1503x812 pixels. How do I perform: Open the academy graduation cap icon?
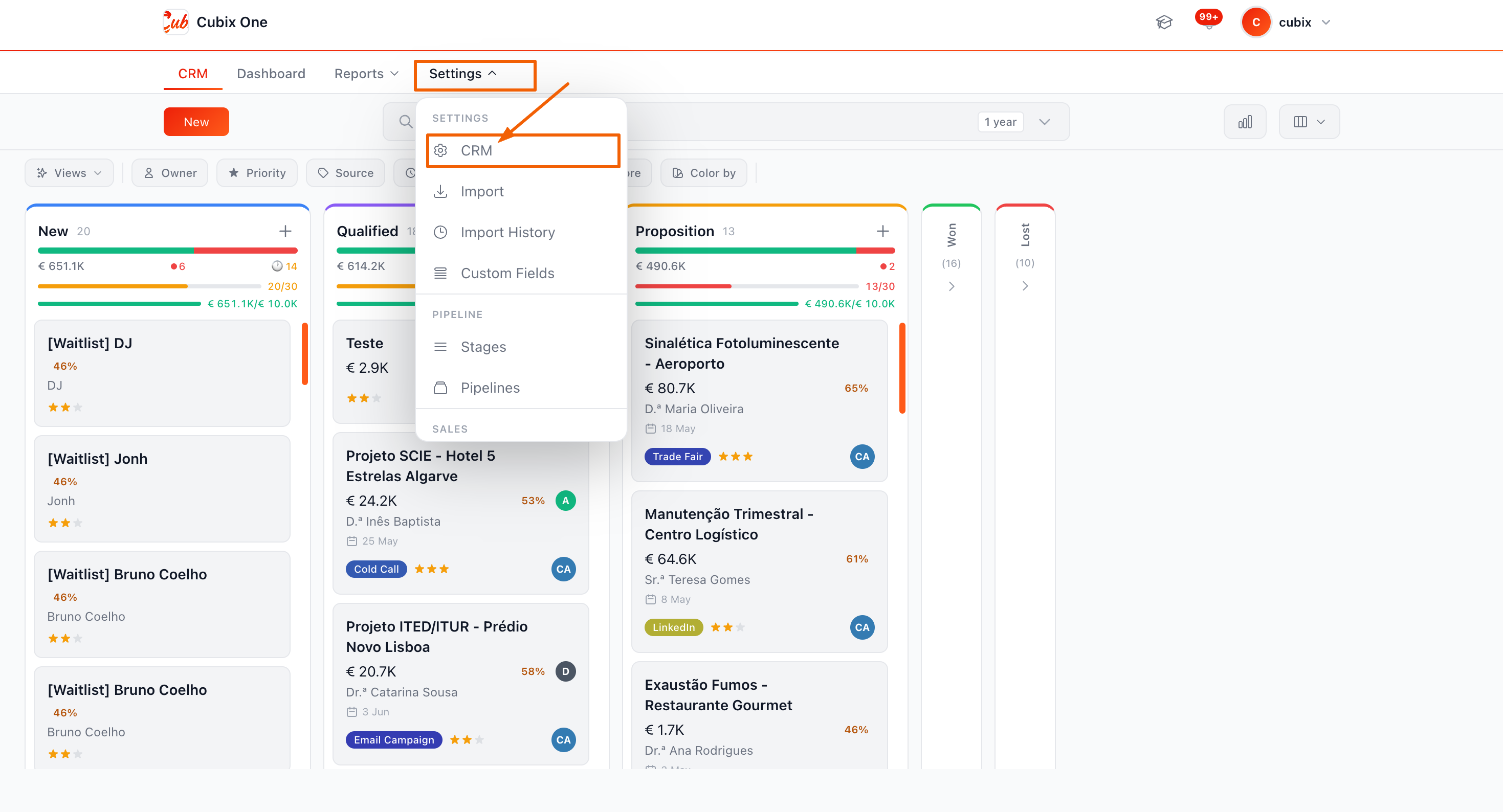[x=1163, y=22]
